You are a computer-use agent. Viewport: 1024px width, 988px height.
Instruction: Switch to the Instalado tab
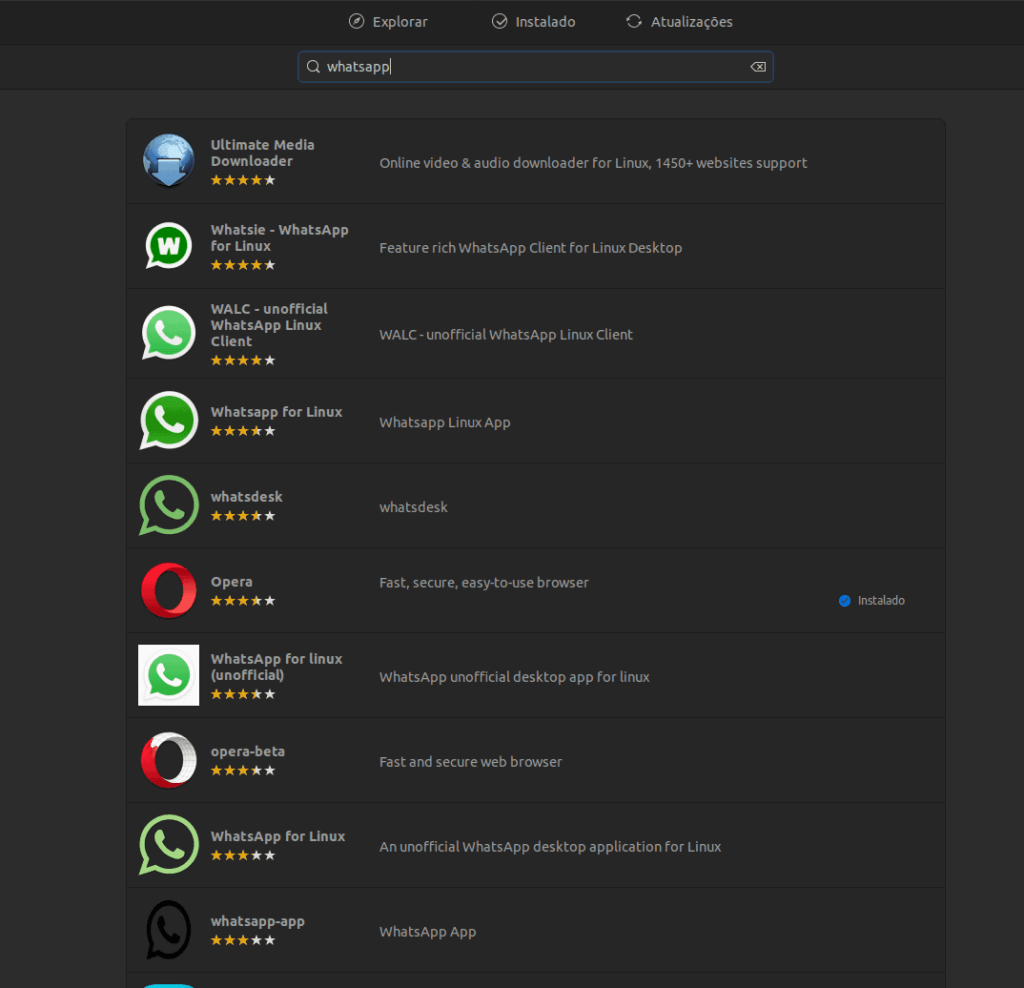[533, 21]
